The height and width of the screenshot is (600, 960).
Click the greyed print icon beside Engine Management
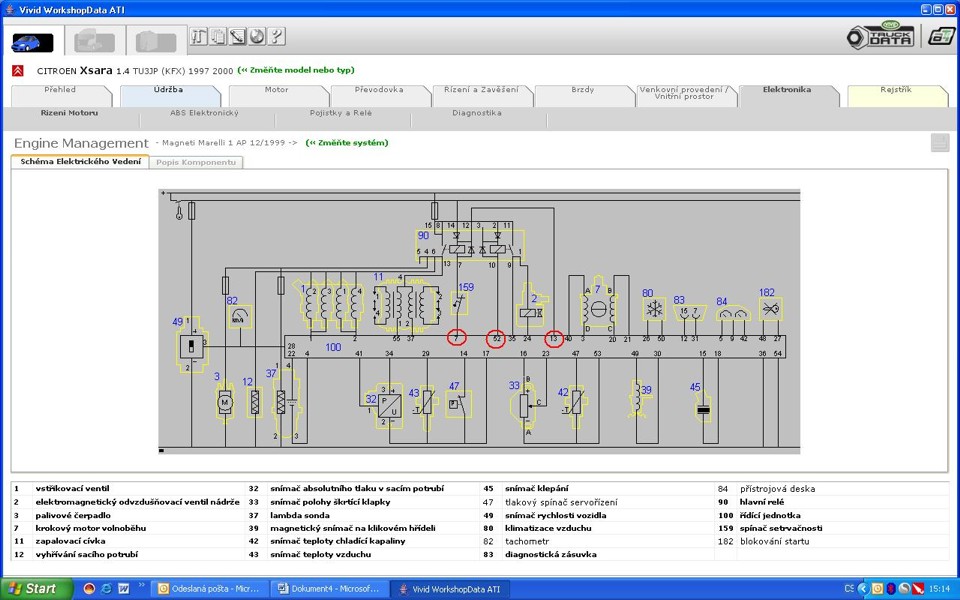pyautogui.click(x=940, y=143)
